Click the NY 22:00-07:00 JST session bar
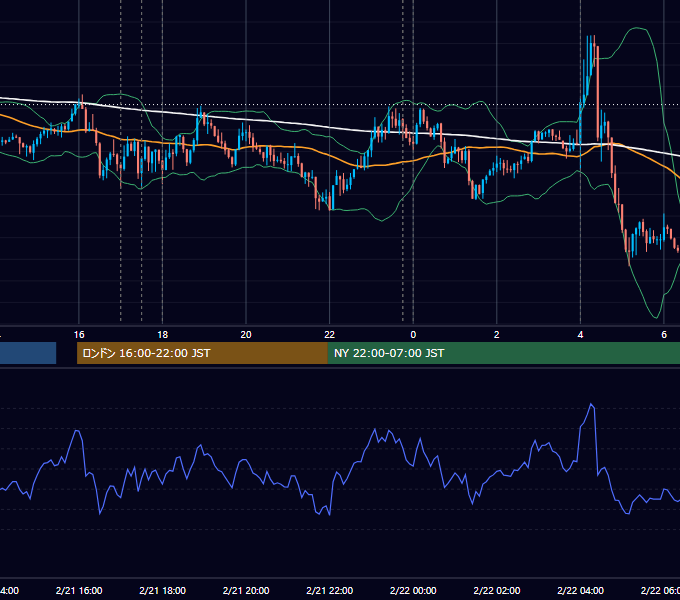 point(503,353)
